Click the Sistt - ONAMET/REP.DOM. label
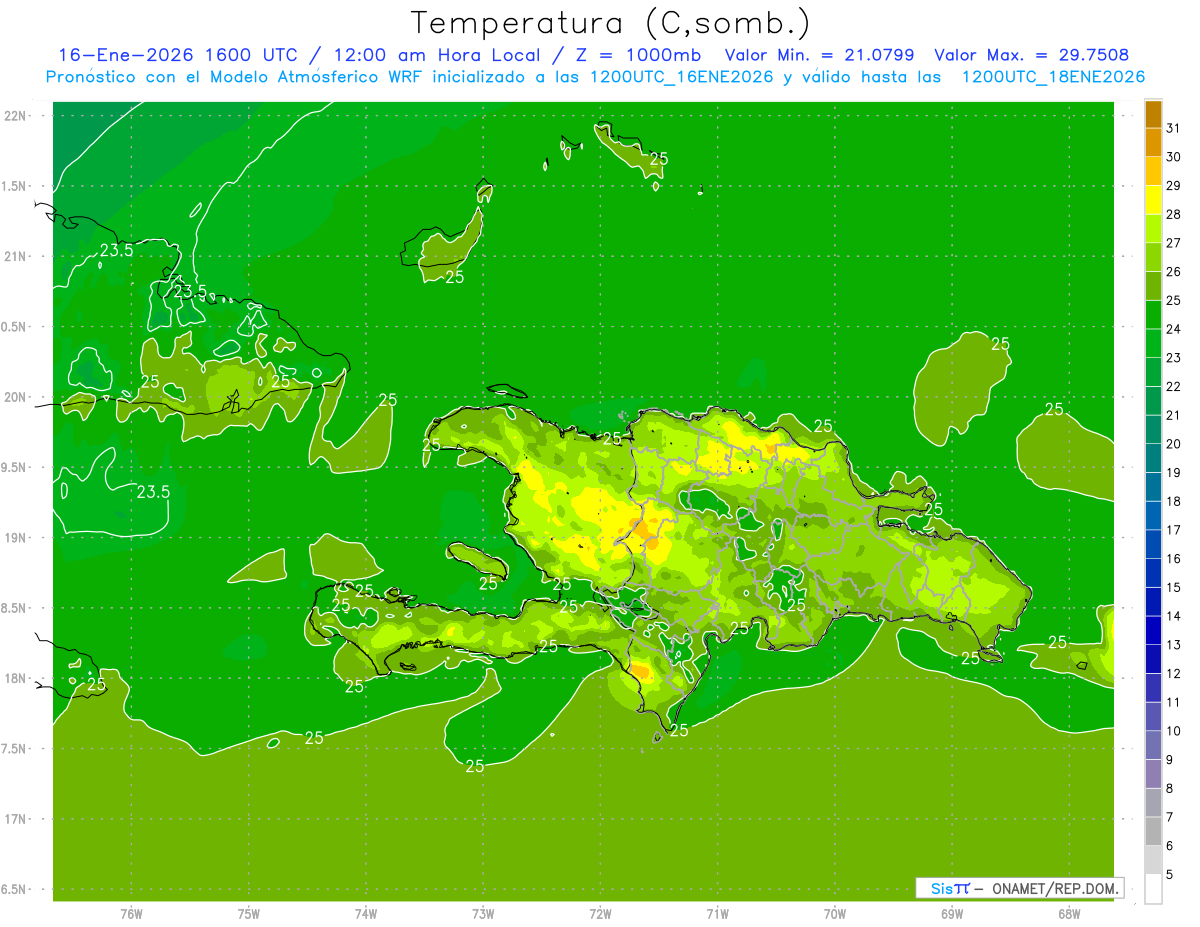Screen dimensions: 1200x927 [x=1019, y=888]
